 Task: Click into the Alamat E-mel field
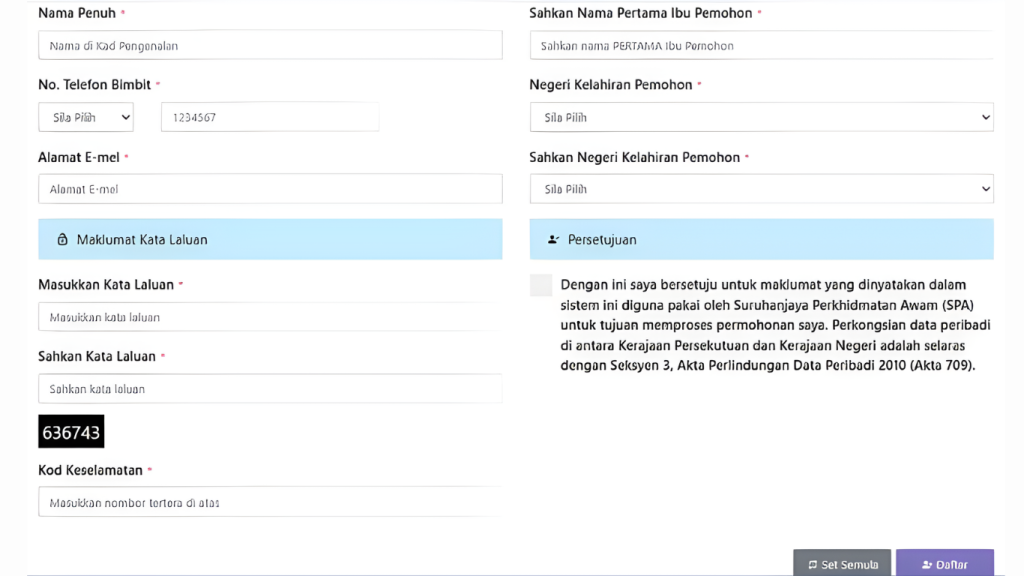pyautogui.click(x=270, y=189)
